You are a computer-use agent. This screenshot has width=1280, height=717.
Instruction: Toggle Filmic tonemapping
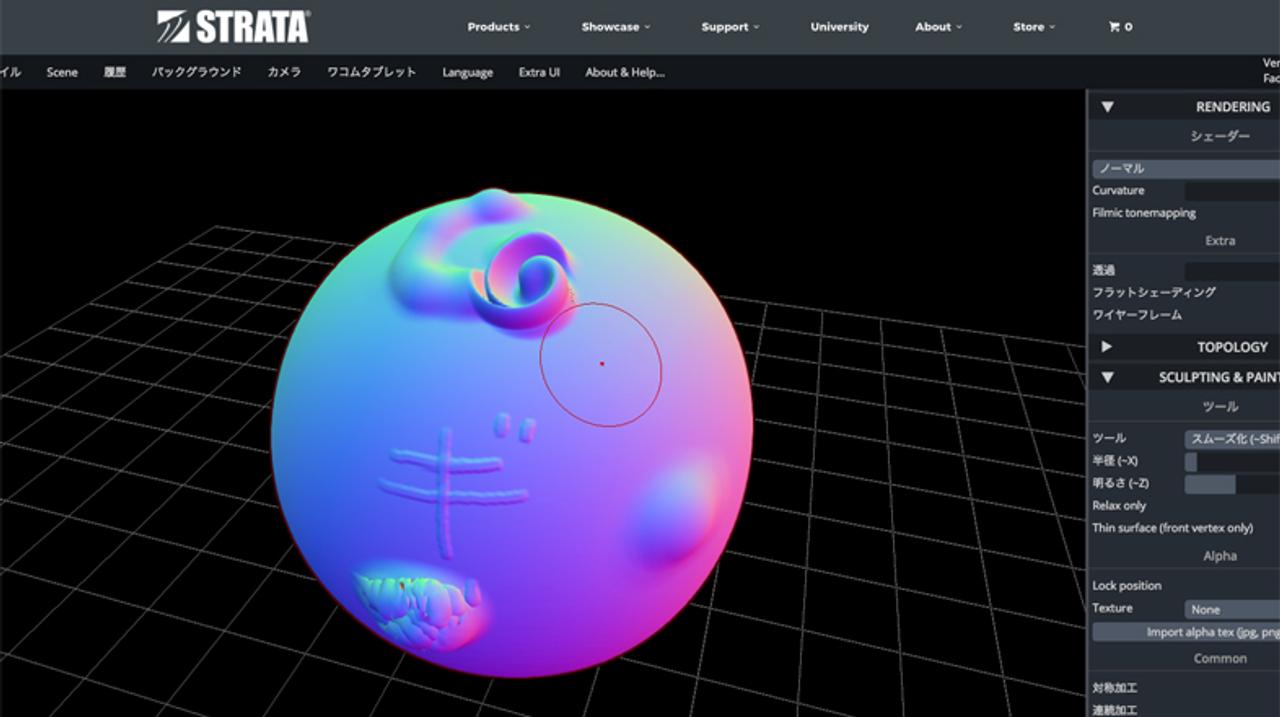[x=1144, y=213]
